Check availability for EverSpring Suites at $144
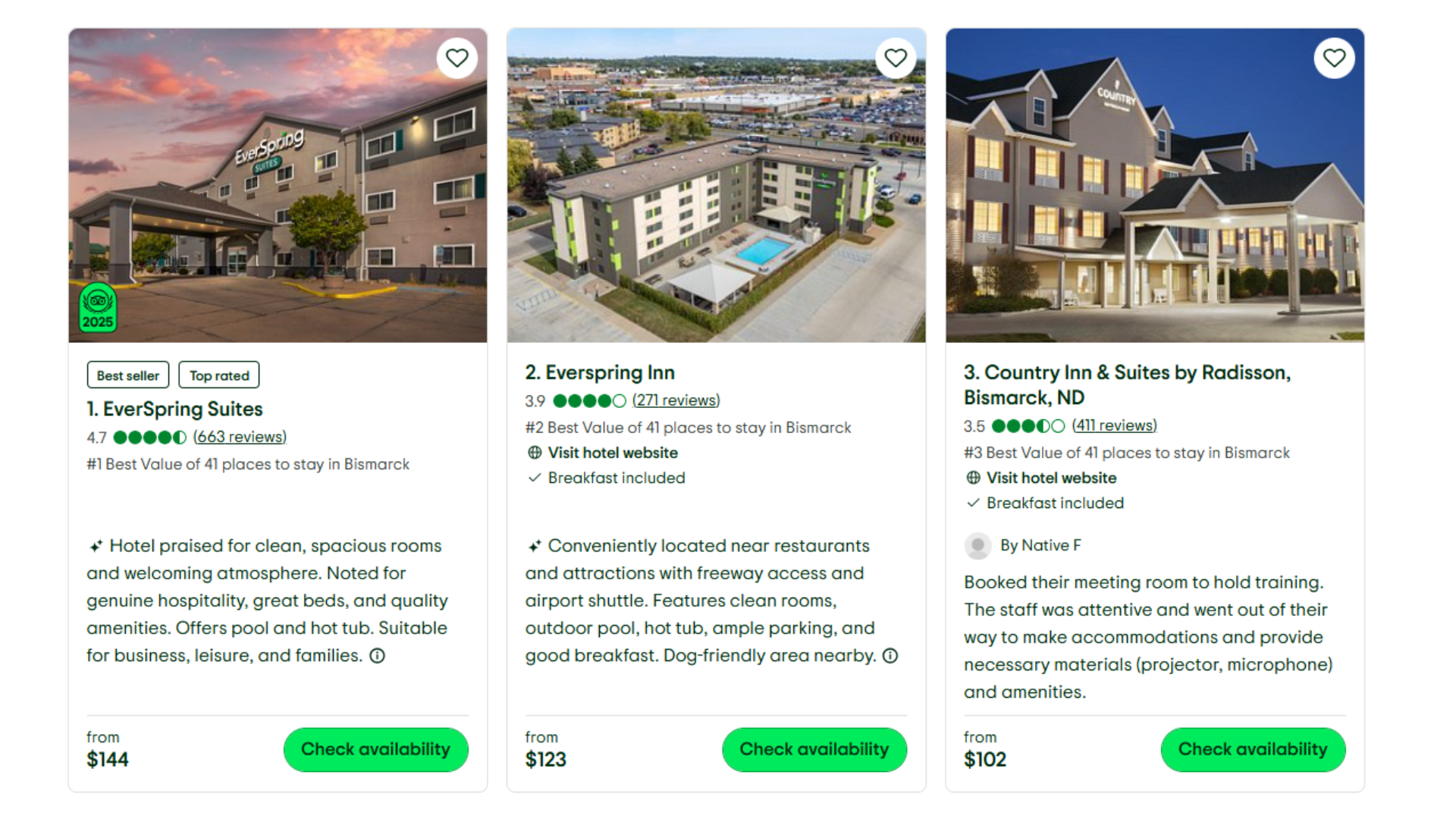 tap(375, 749)
